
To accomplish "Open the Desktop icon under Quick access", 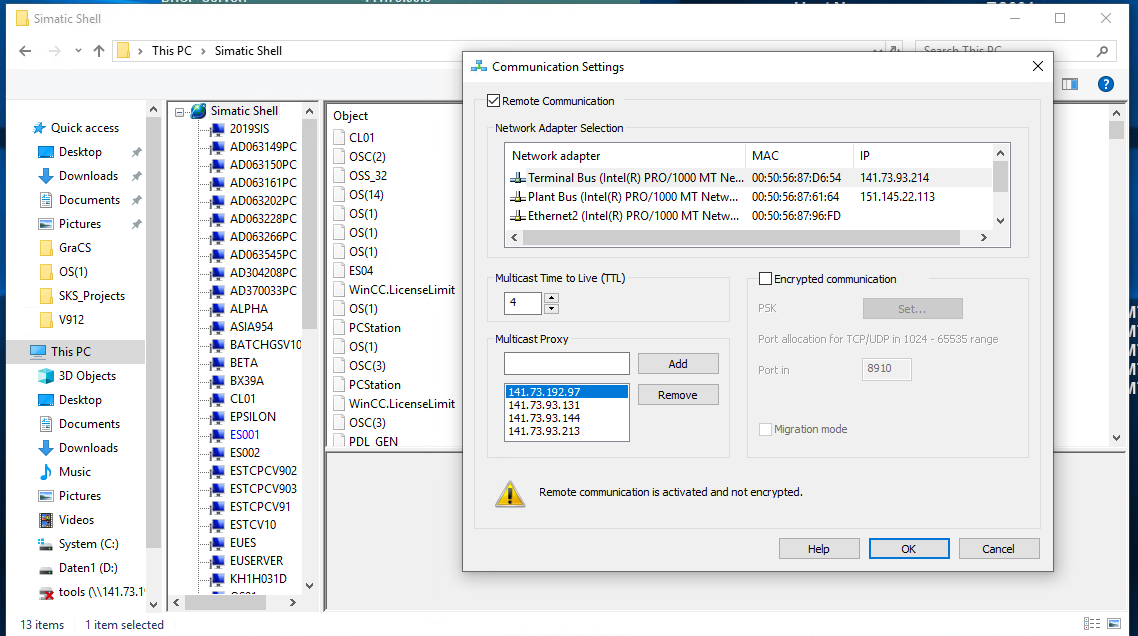I will point(46,152).
